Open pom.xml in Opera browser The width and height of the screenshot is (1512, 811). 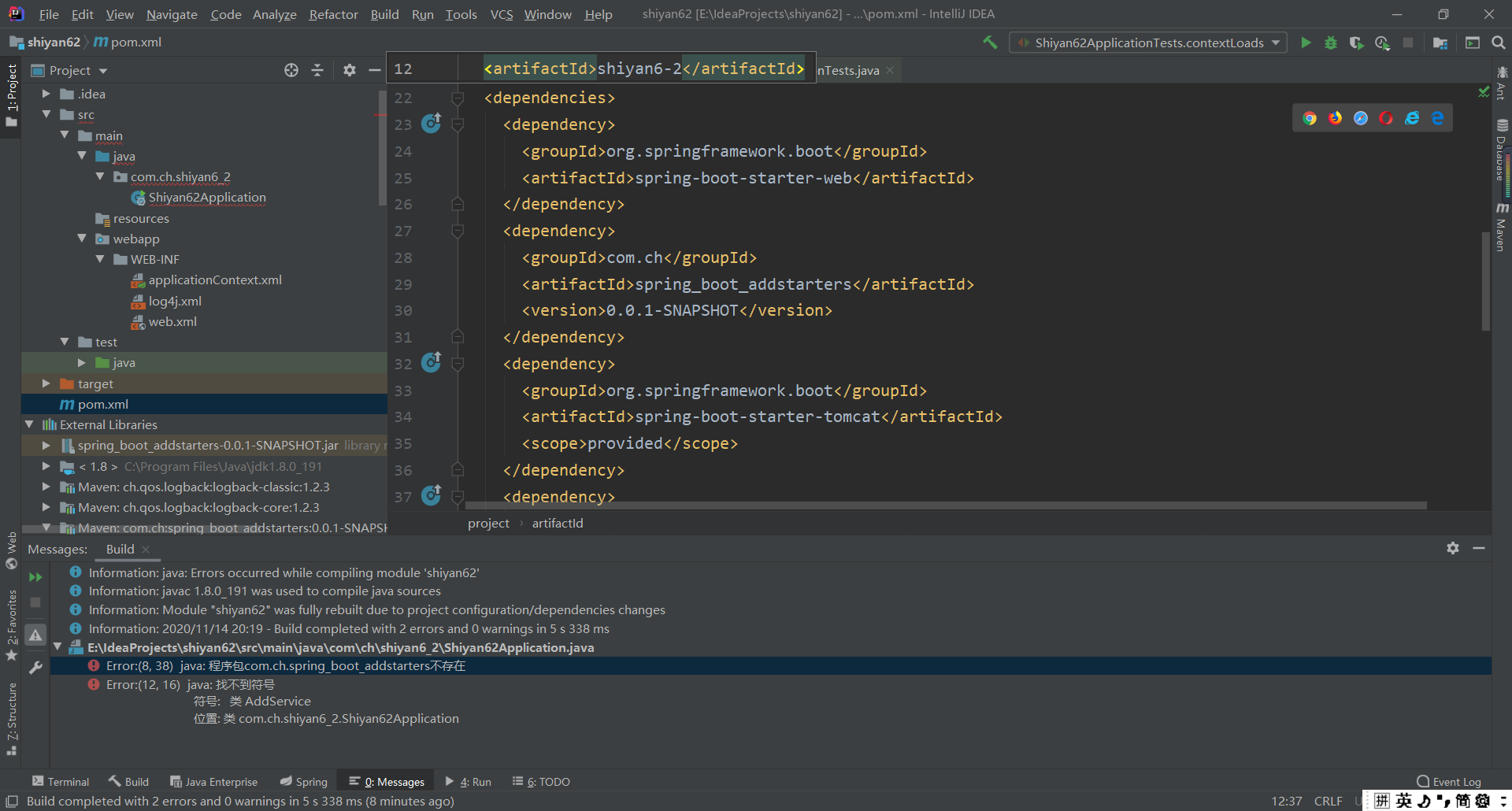1386,118
